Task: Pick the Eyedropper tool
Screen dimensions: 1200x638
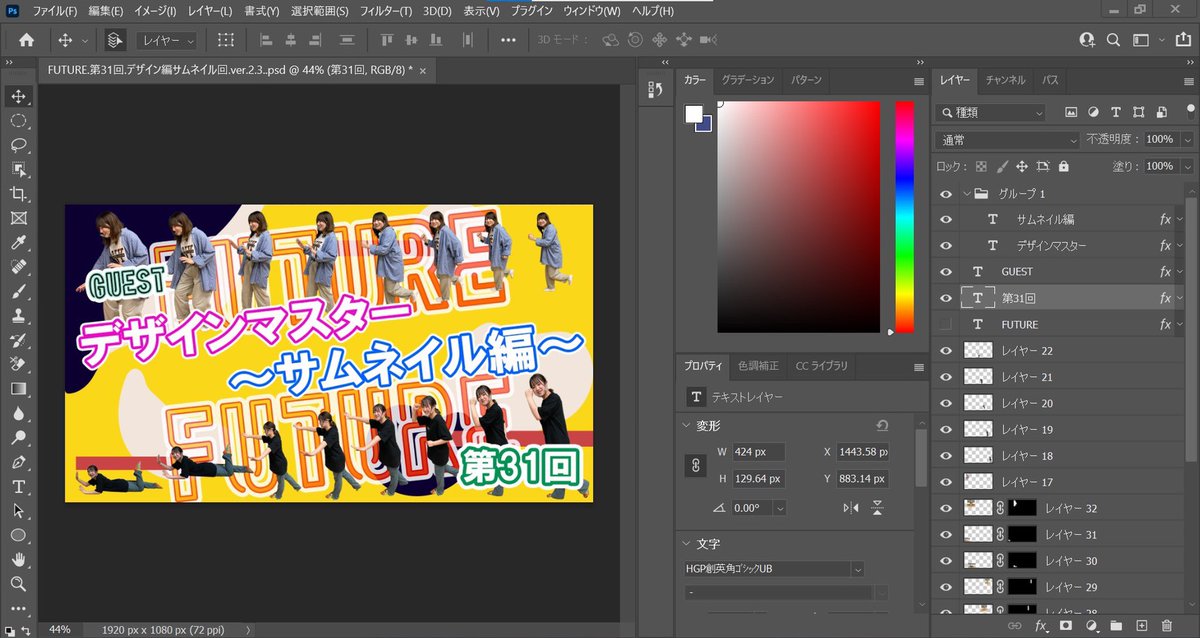Action: click(x=19, y=243)
